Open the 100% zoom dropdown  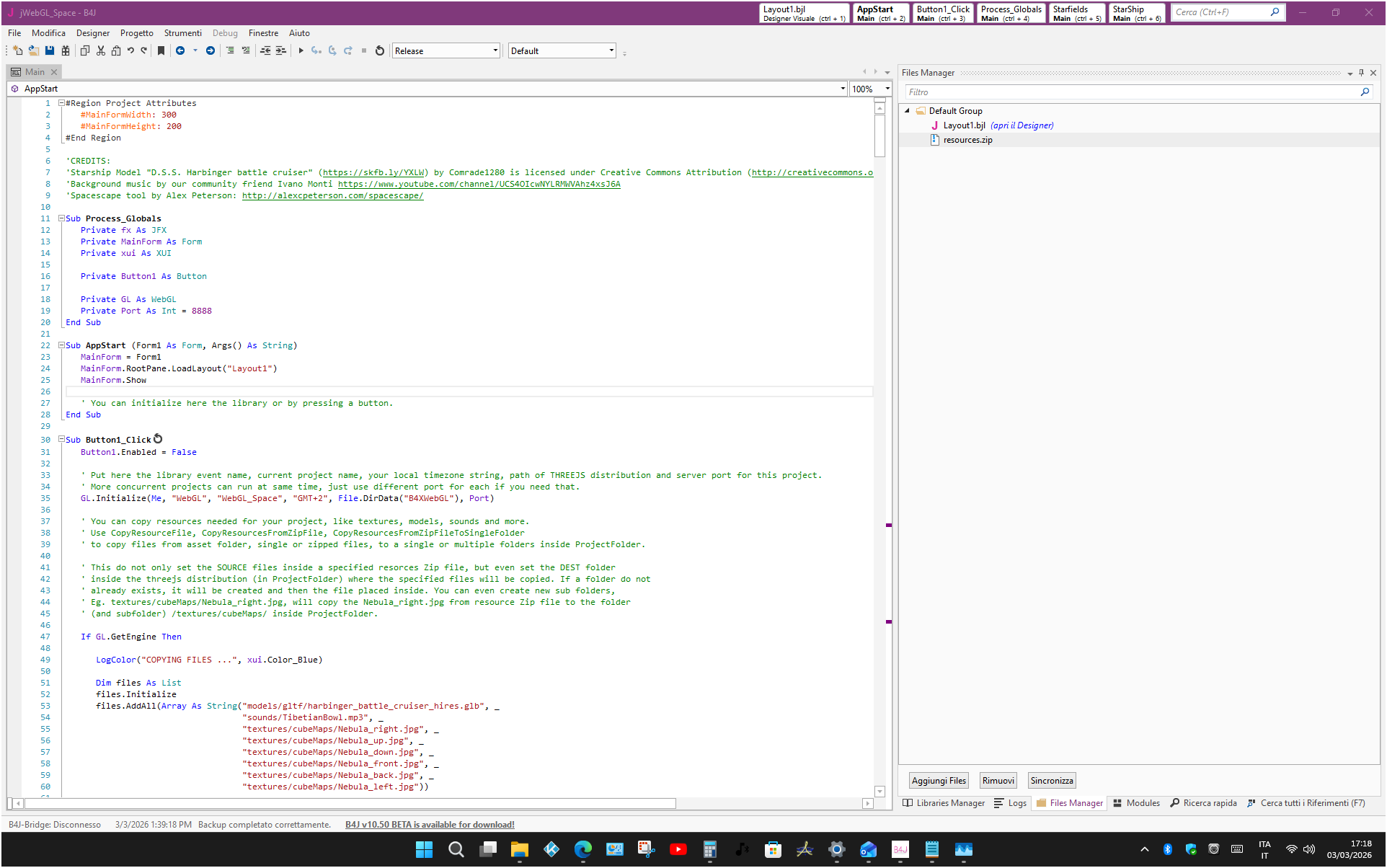click(887, 89)
